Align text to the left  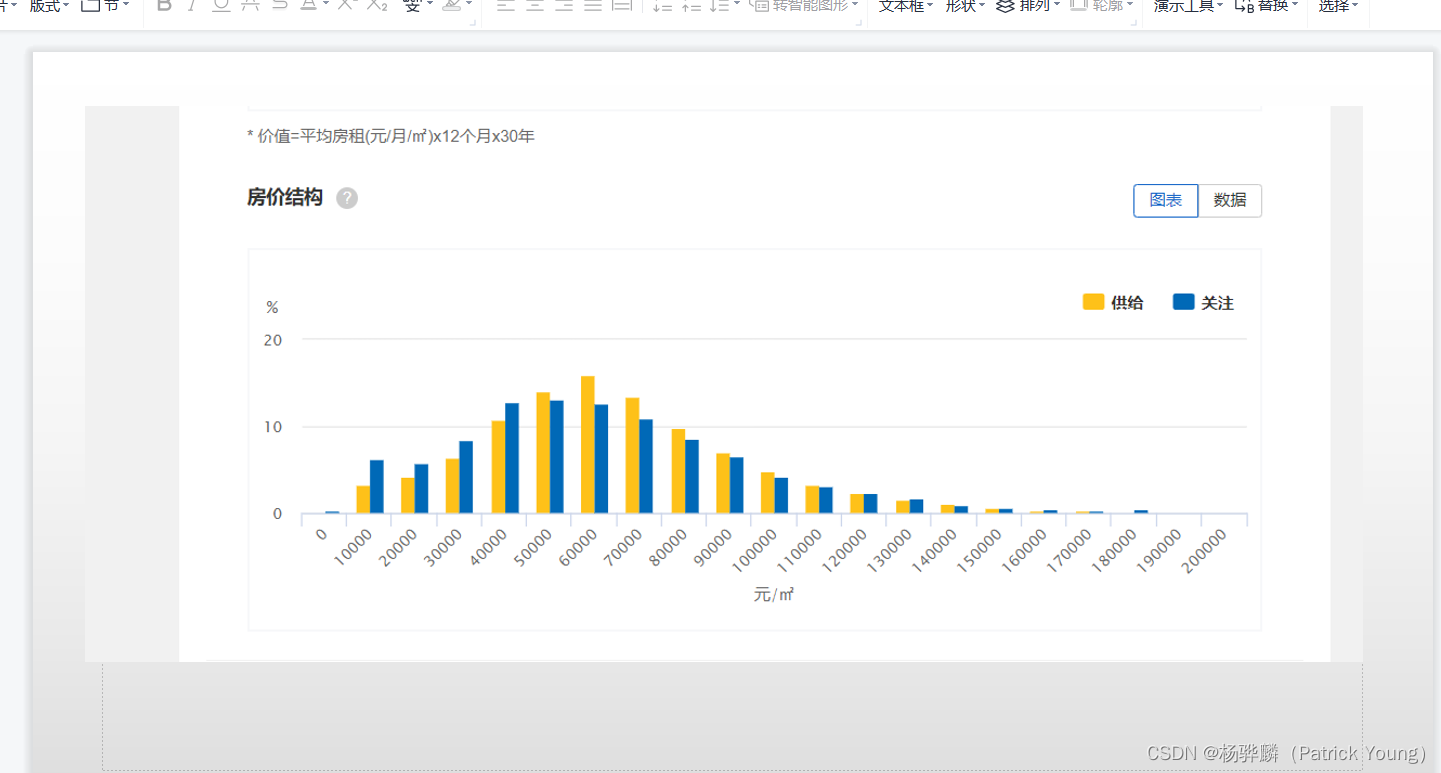click(506, 5)
